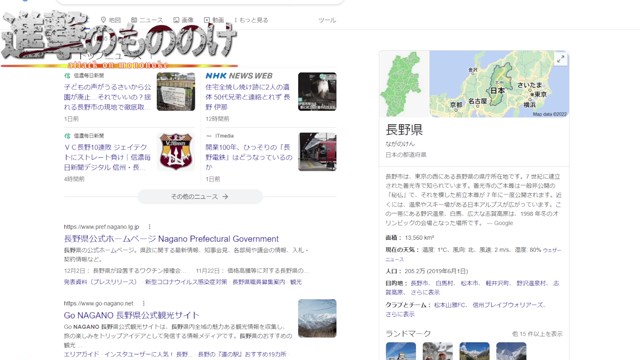Screen dimensions: 640x360
Task: Click the 日本の都道府県 subtitle
Action: (406, 155)
